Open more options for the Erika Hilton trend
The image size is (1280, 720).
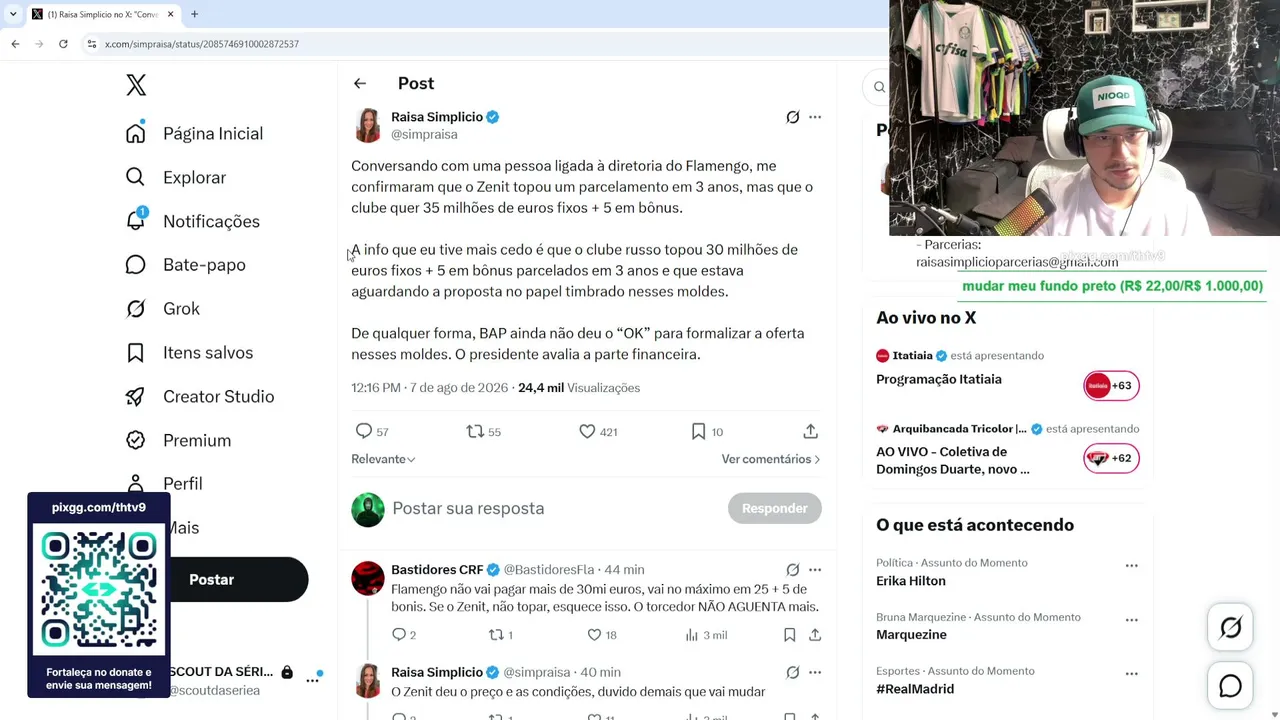pyautogui.click(x=1132, y=566)
